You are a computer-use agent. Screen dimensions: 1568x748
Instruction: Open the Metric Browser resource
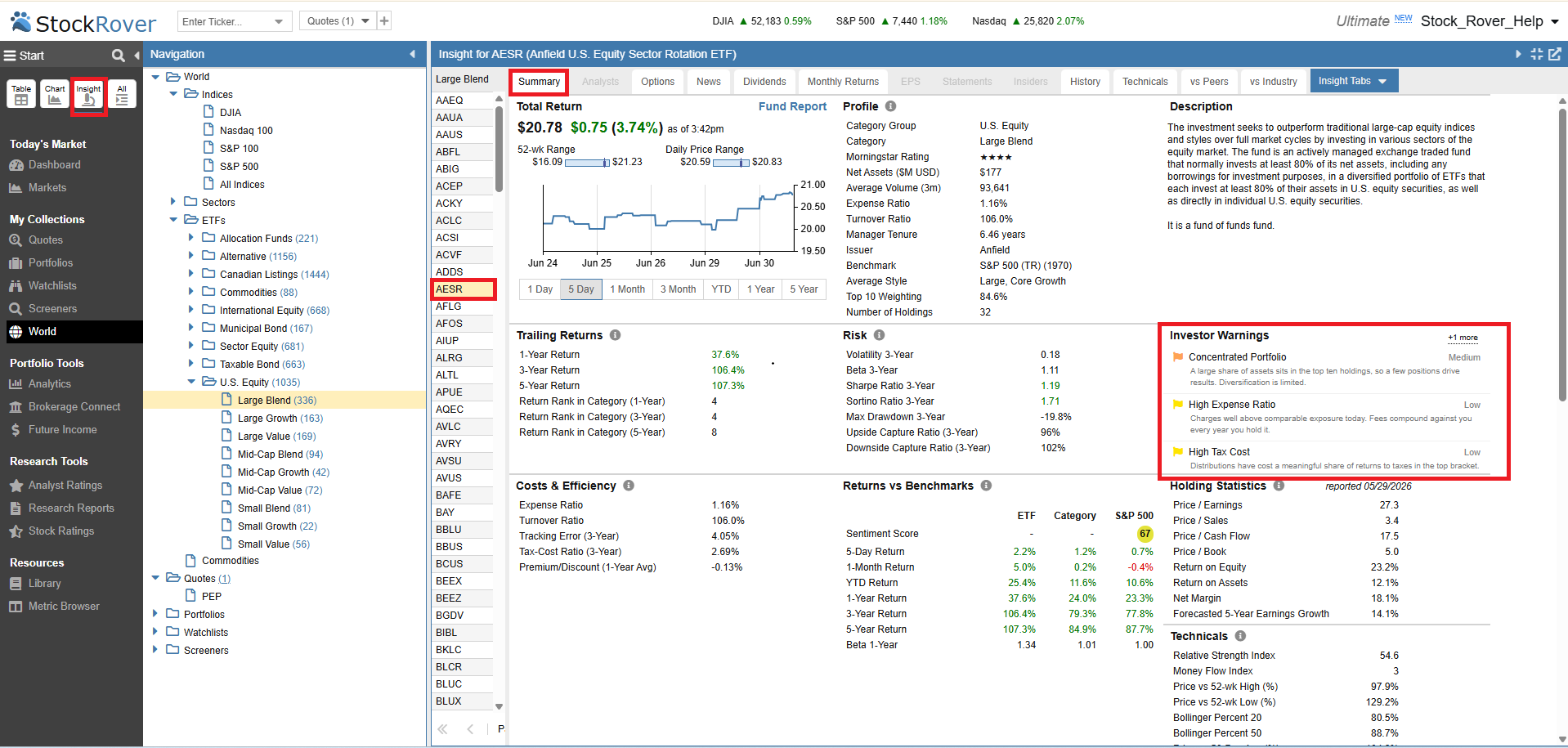click(64, 607)
